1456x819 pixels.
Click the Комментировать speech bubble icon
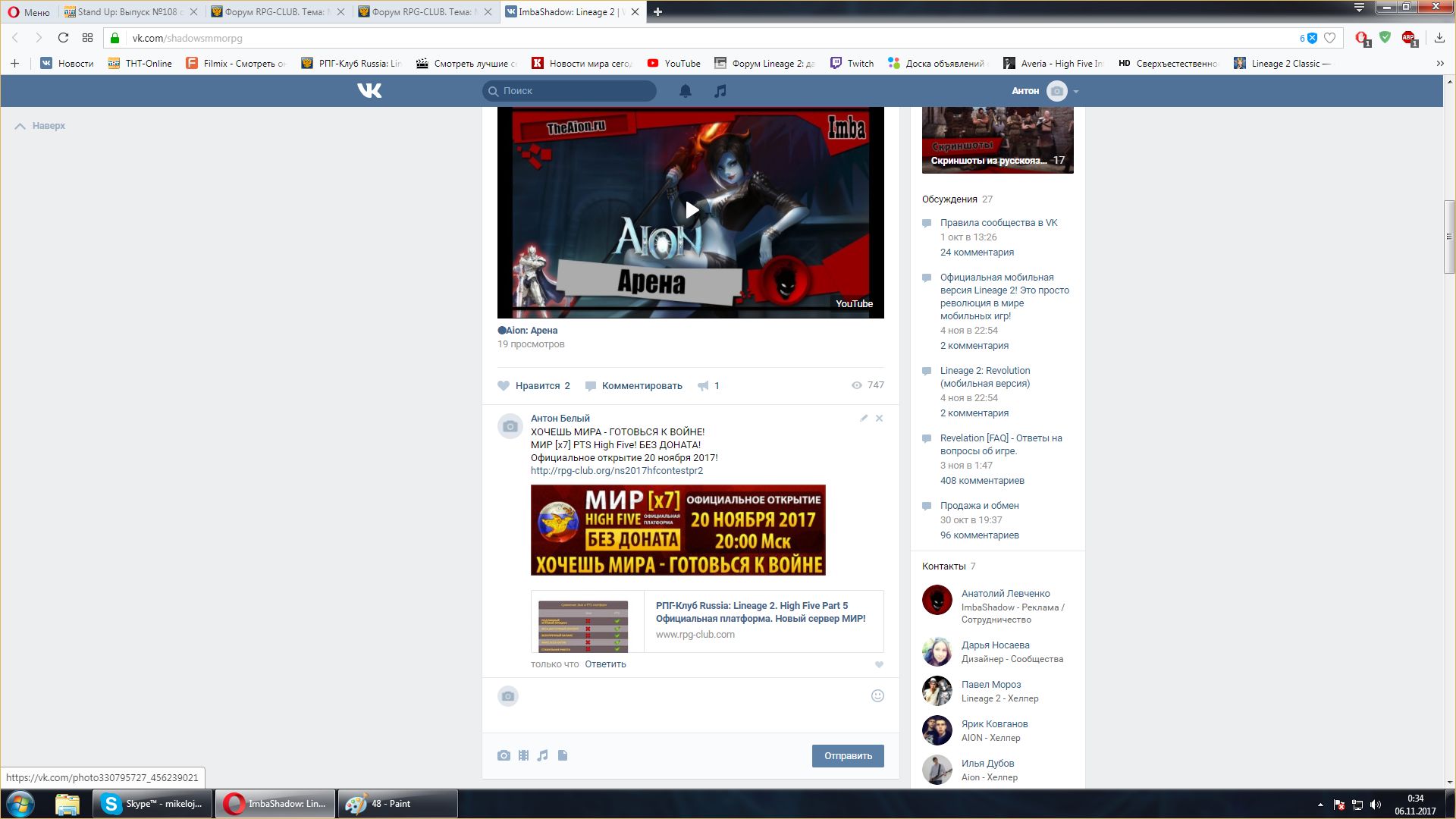591,386
